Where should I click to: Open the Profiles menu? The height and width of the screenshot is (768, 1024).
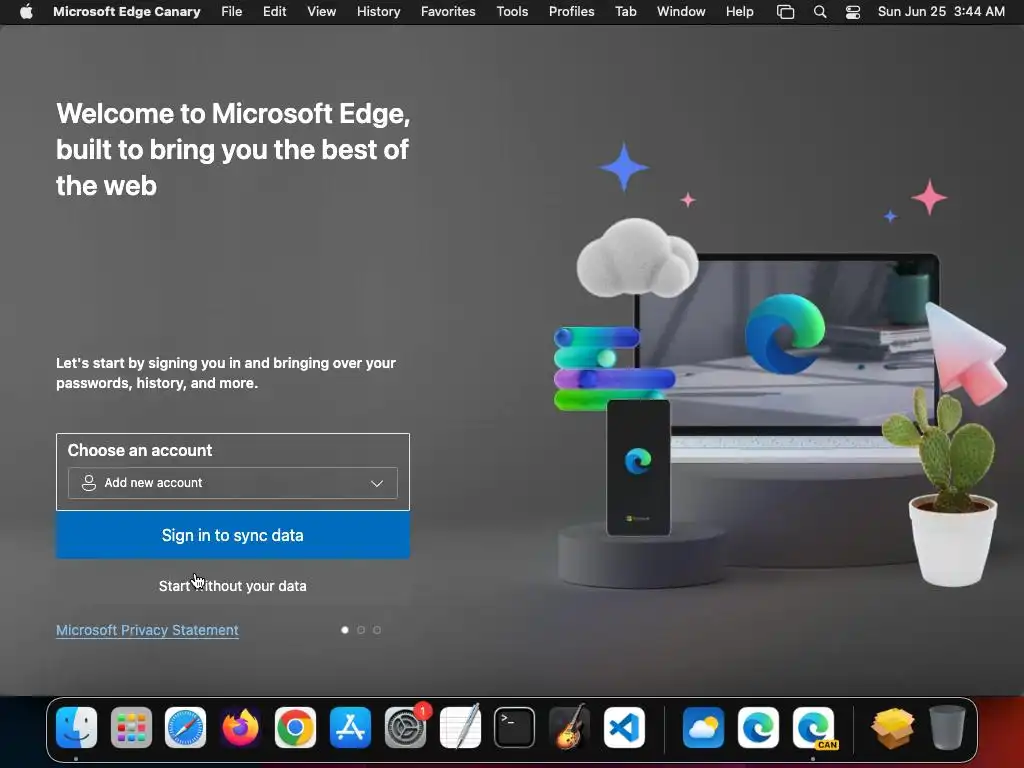pos(571,12)
